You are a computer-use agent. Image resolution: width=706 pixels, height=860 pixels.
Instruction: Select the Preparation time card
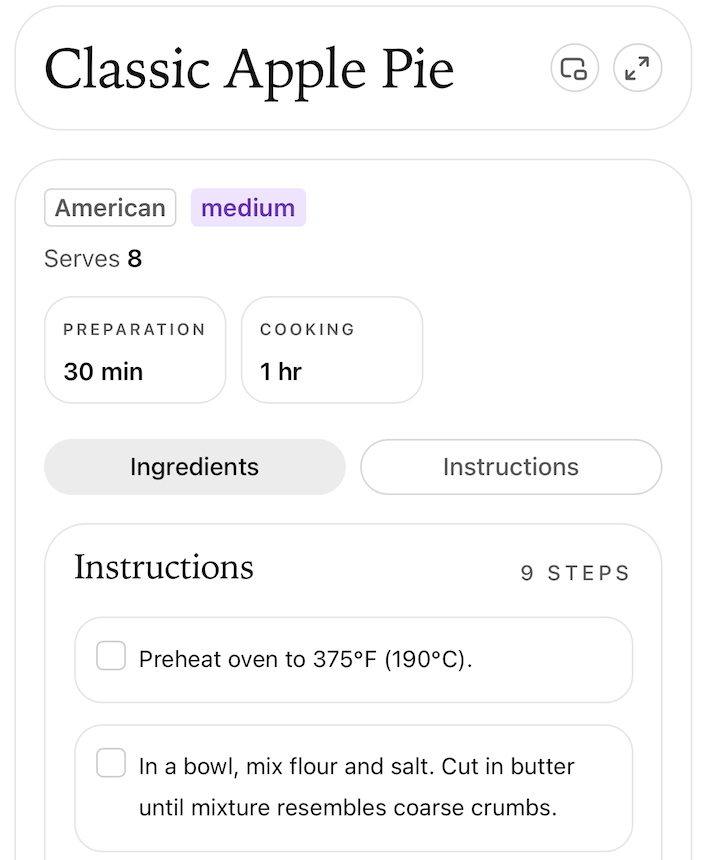pos(135,350)
